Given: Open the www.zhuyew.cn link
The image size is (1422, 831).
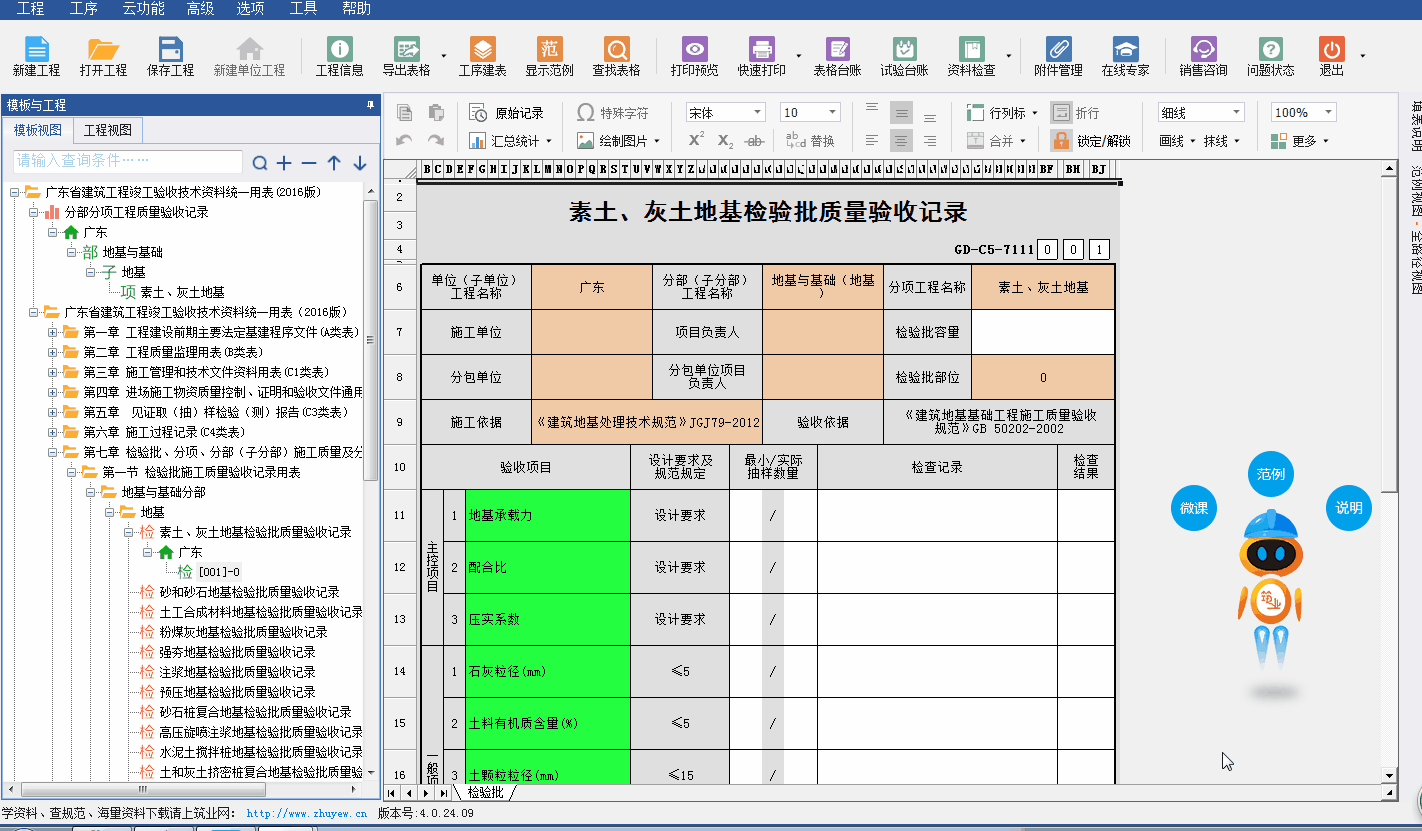Looking at the screenshot, I should click(x=306, y=814).
